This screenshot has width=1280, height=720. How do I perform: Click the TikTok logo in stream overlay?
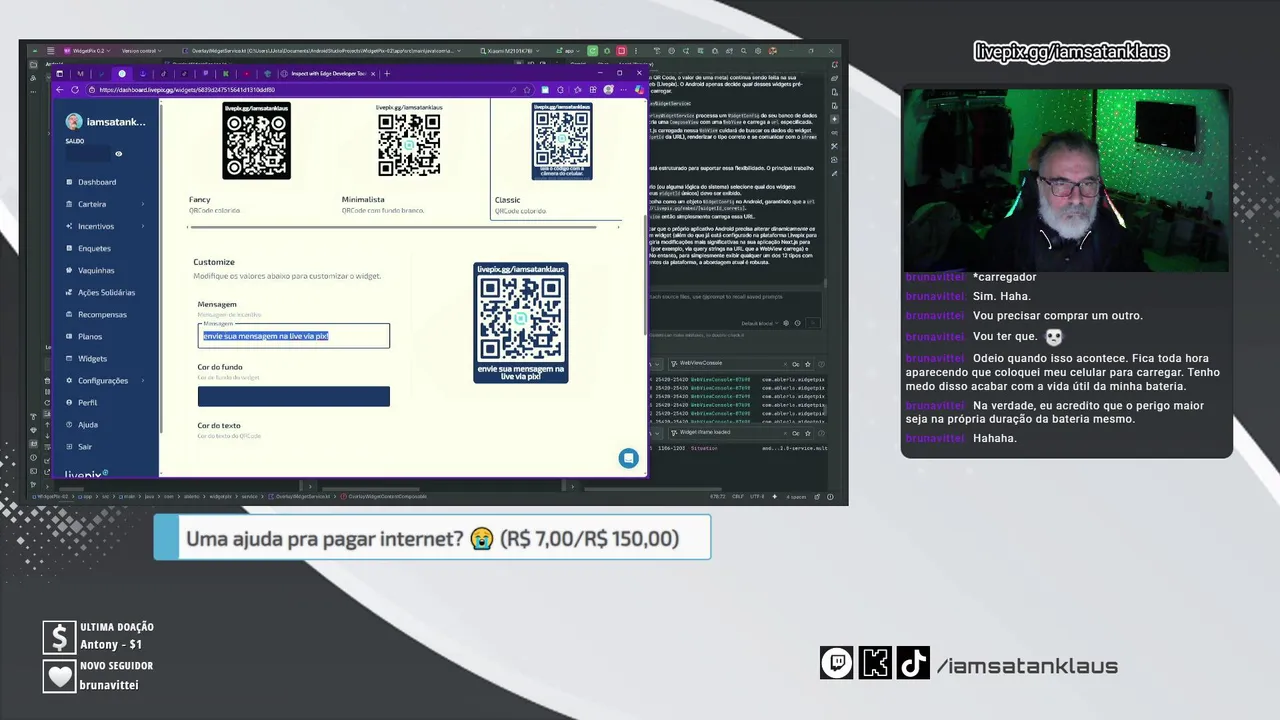(913, 663)
